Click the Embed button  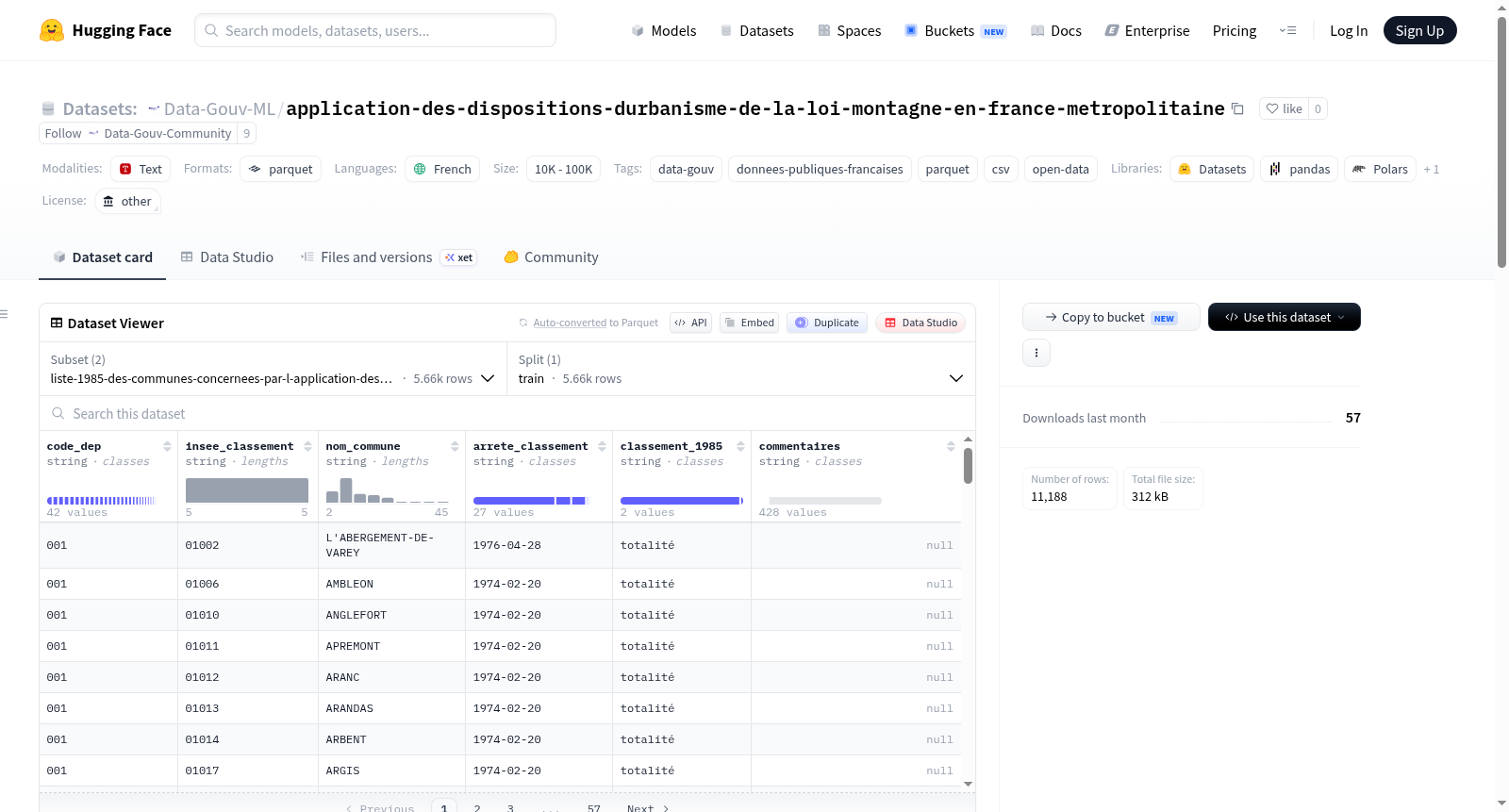tap(750, 323)
